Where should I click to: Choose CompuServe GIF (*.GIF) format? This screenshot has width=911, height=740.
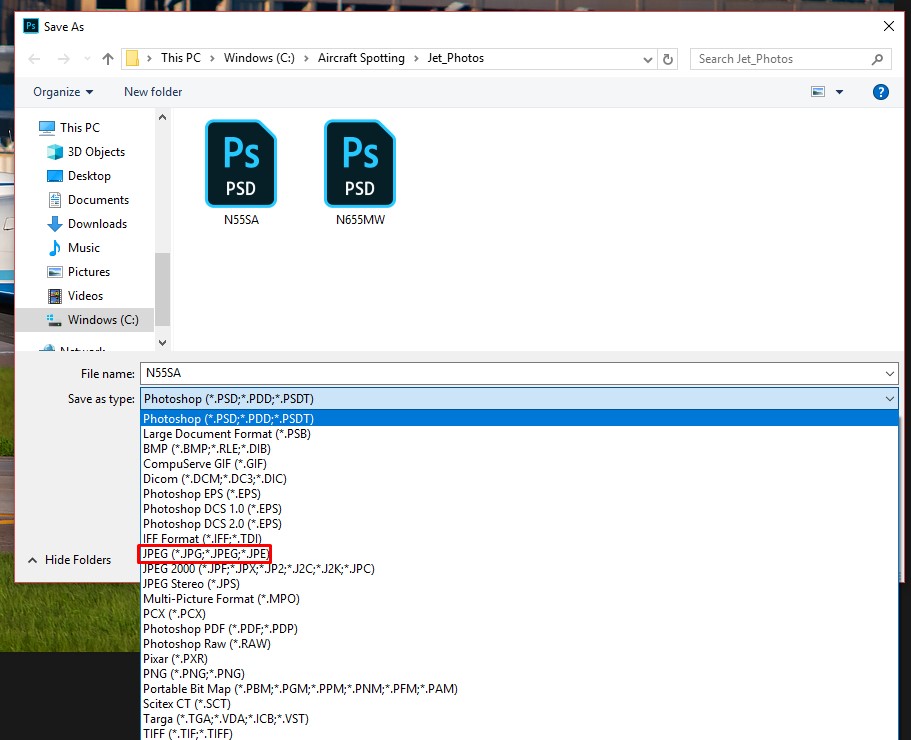click(x=519, y=464)
